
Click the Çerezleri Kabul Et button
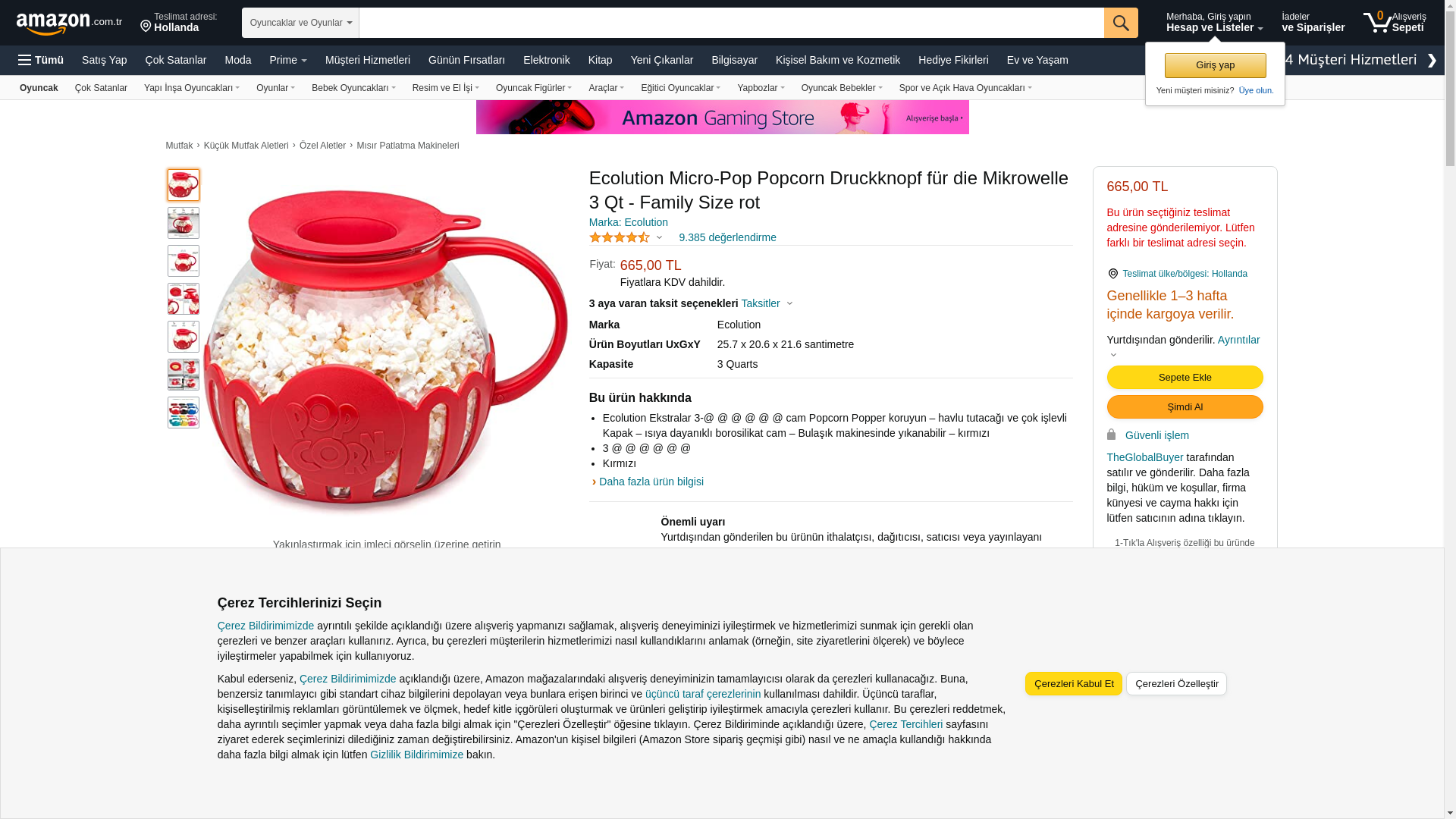tap(1073, 683)
